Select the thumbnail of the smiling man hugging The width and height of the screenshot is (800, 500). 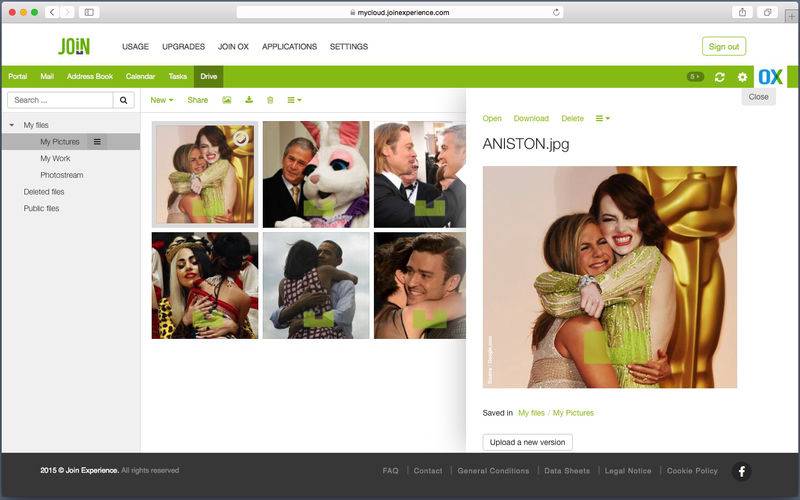pyautogui.click(x=420, y=286)
